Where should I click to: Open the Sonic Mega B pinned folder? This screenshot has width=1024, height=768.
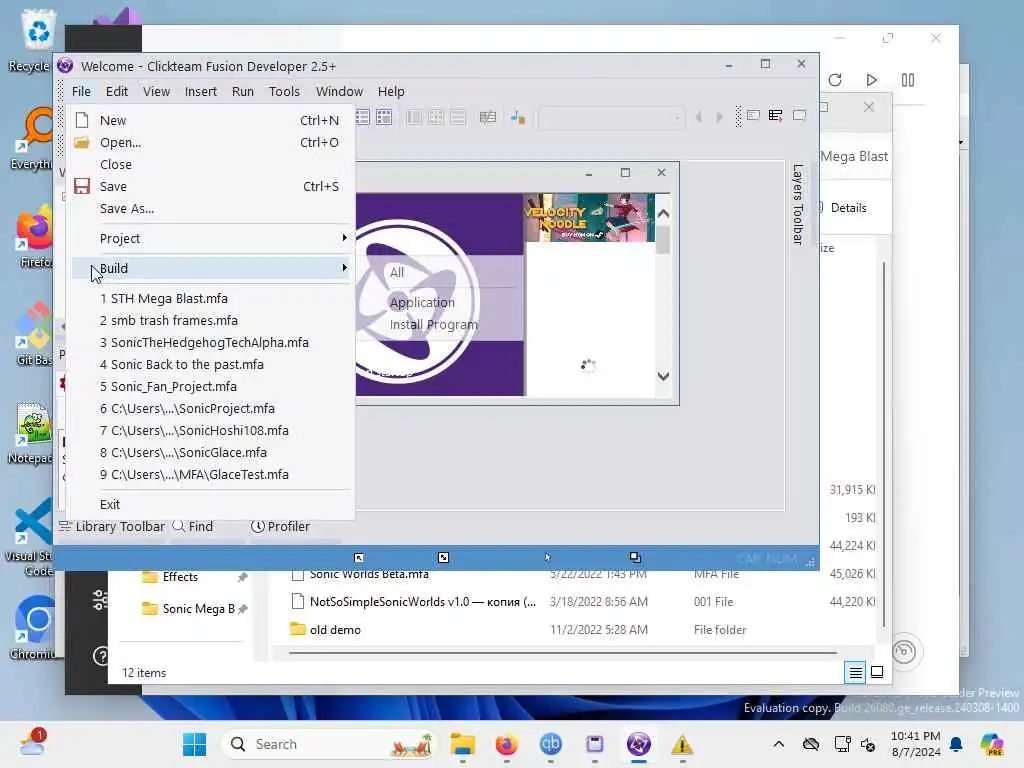tap(199, 609)
